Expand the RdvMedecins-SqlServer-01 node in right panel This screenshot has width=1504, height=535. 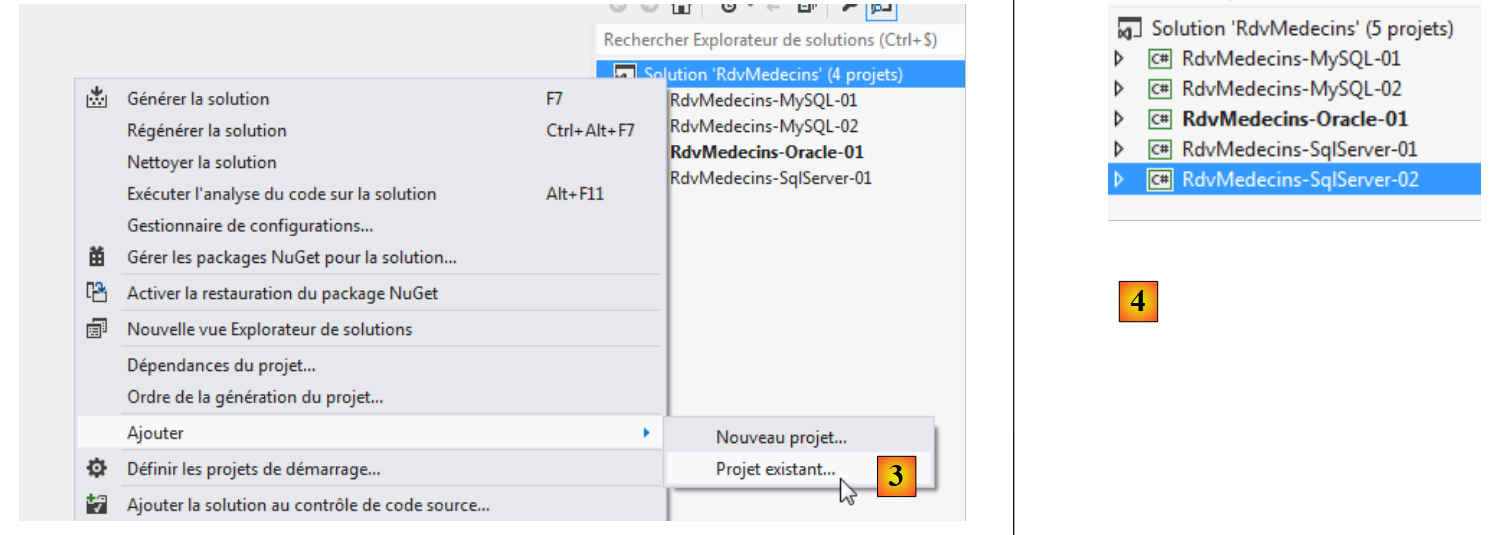[1120, 150]
